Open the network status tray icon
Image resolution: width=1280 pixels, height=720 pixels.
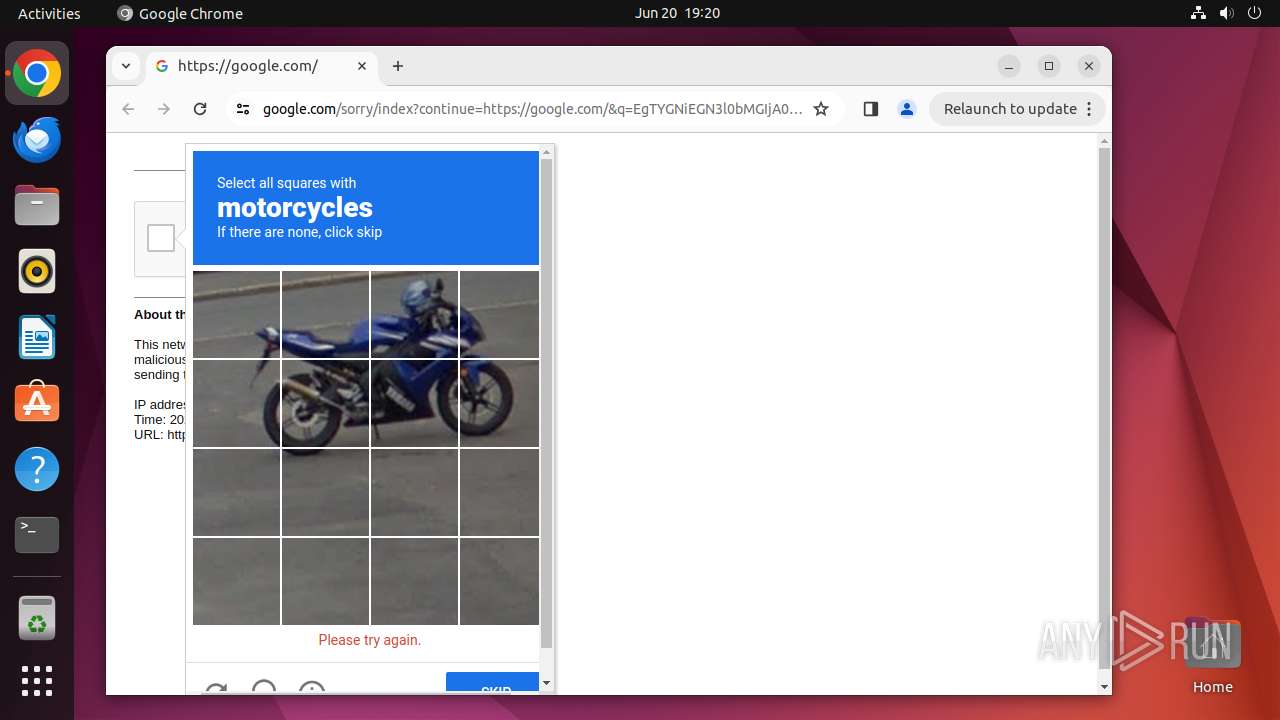(x=1199, y=13)
